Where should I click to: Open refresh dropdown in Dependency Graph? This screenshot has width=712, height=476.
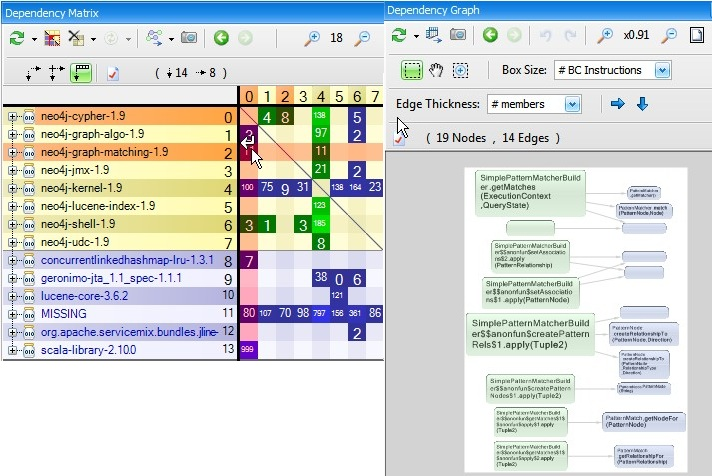[416, 36]
